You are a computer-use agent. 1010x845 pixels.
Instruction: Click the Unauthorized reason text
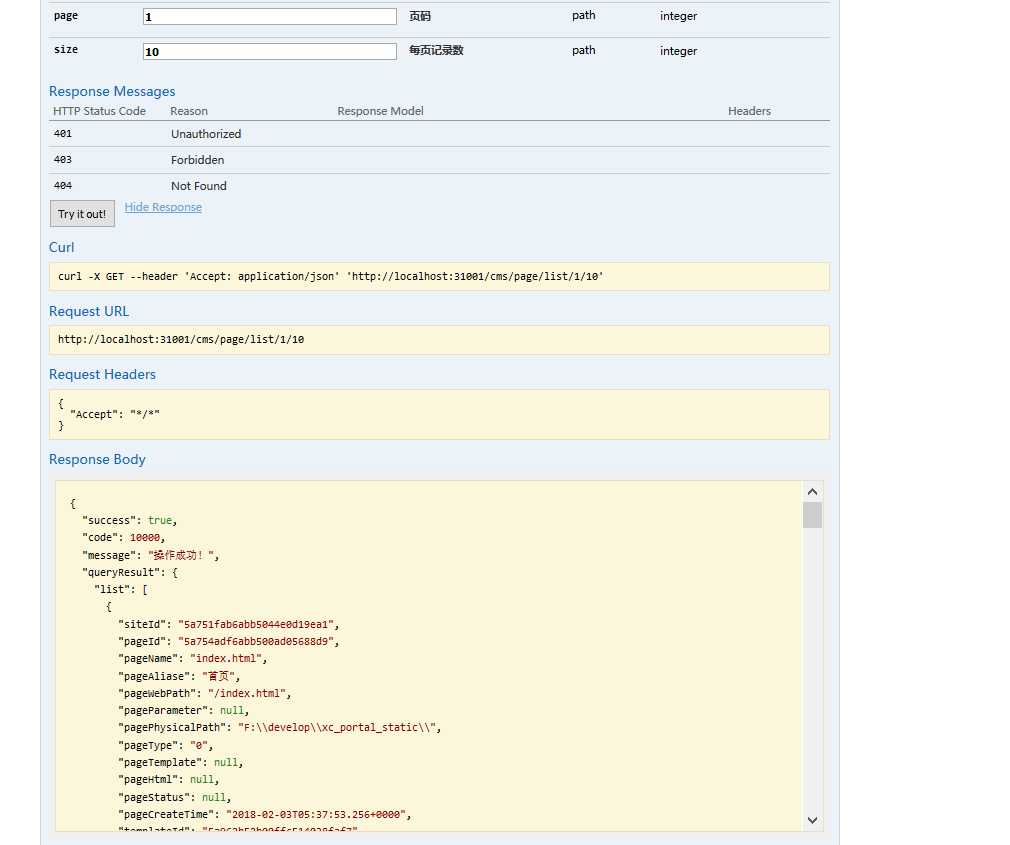(206, 134)
